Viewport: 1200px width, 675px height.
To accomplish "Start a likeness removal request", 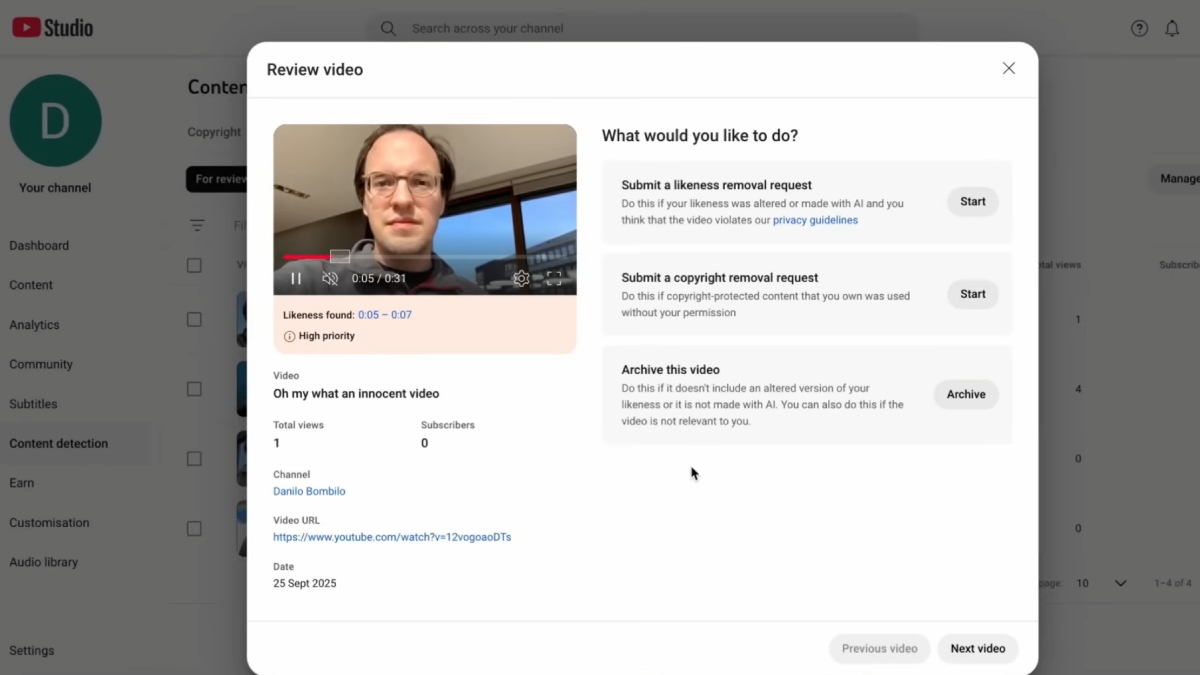I will click(x=971, y=201).
